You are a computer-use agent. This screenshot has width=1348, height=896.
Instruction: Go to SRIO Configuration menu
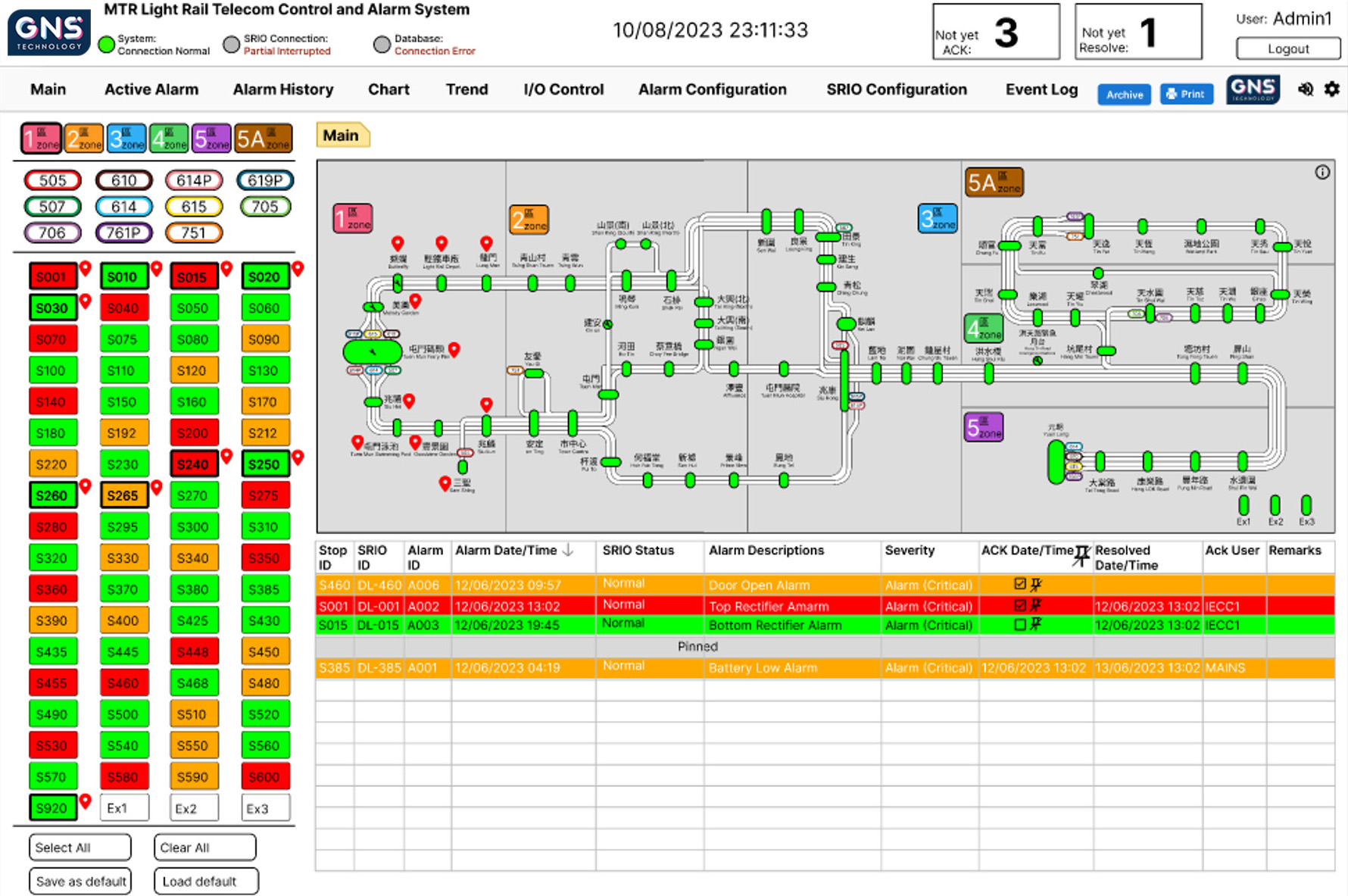coord(896,89)
